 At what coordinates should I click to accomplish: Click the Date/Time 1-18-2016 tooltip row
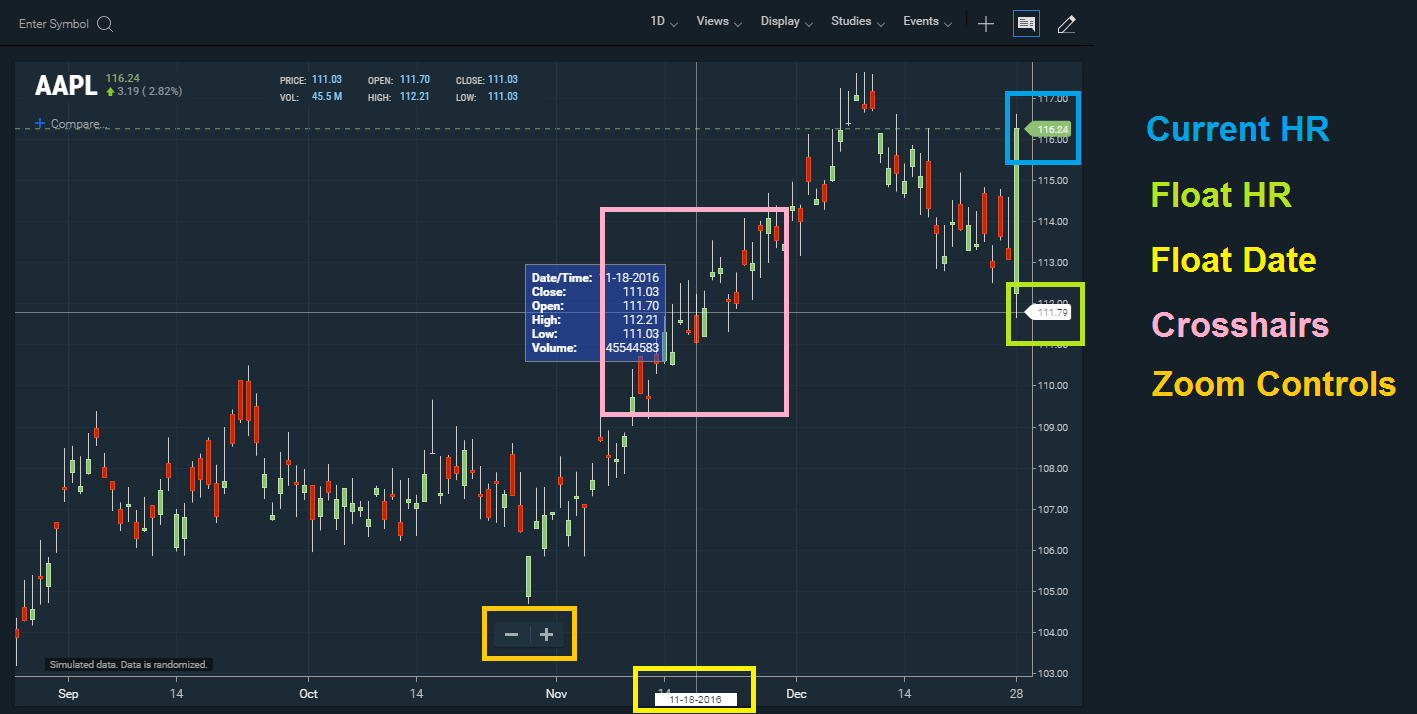point(595,278)
